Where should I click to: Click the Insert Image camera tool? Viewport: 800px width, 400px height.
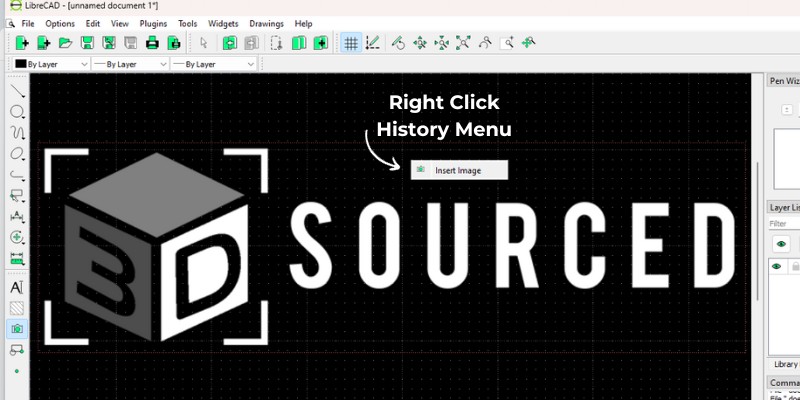pos(17,329)
